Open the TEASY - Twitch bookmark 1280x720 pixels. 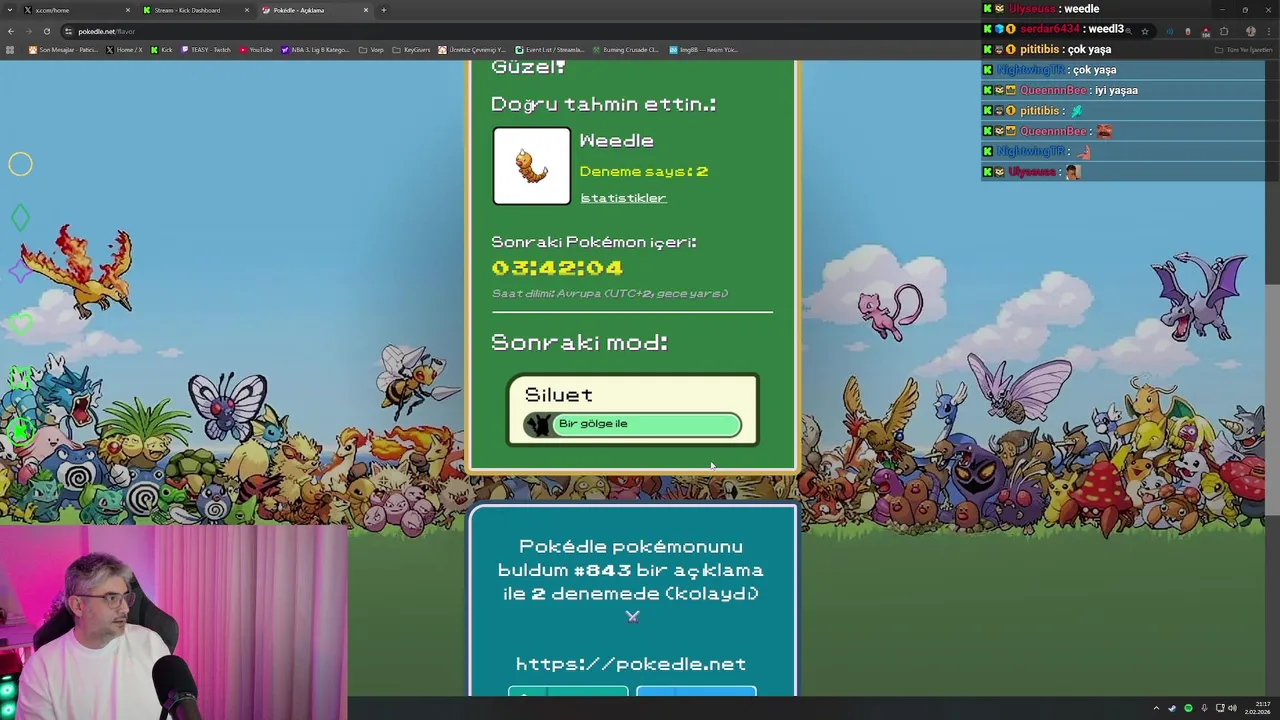[206, 49]
